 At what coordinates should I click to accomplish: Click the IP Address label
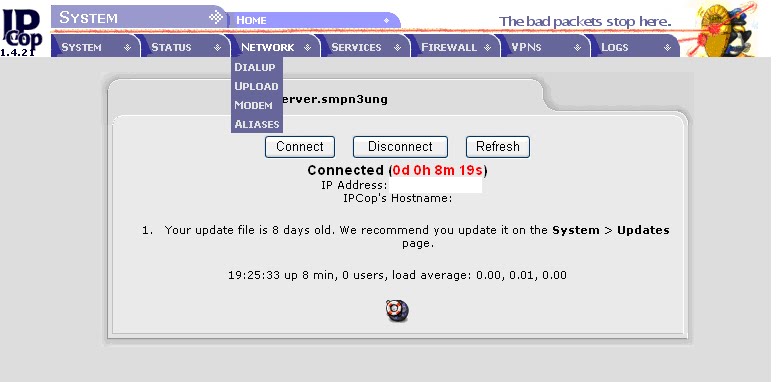pyautogui.click(x=354, y=186)
